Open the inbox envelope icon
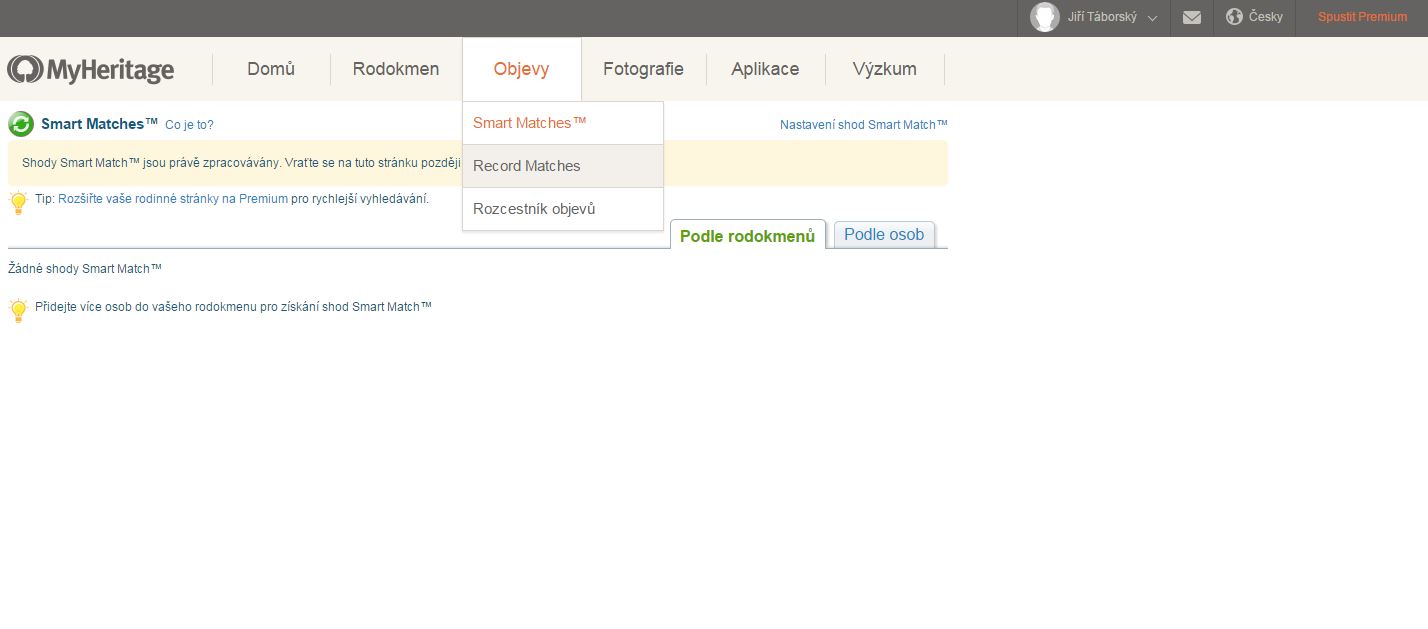 [x=1192, y=17]
